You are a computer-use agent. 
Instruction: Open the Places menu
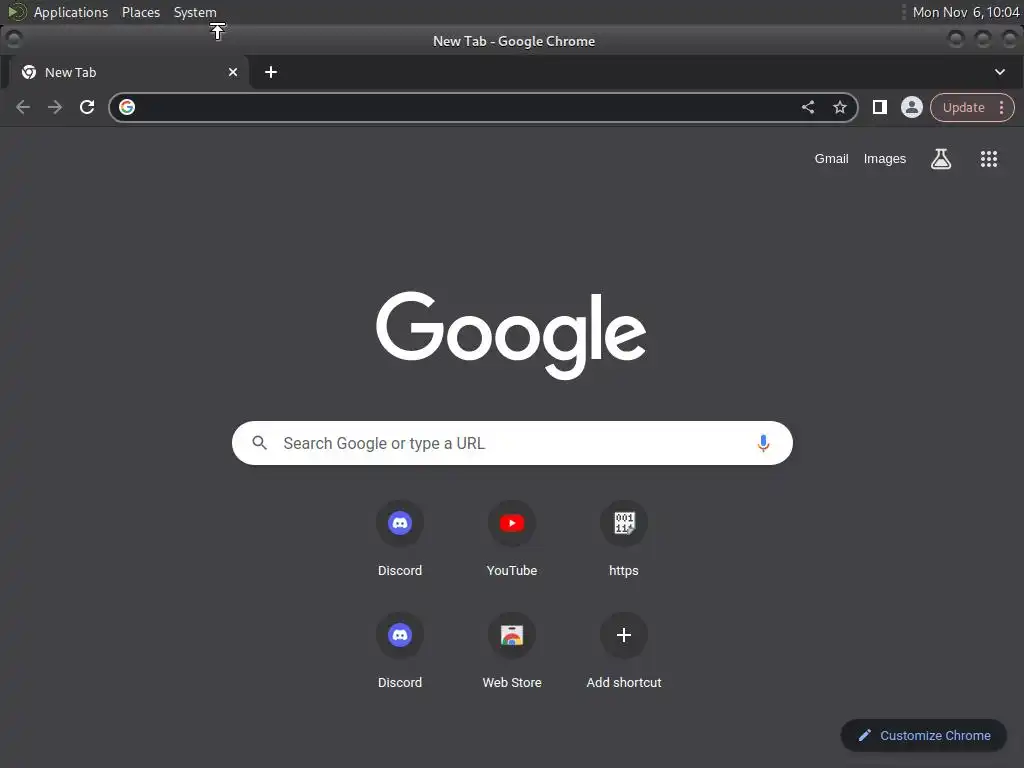tap(140, 12)
